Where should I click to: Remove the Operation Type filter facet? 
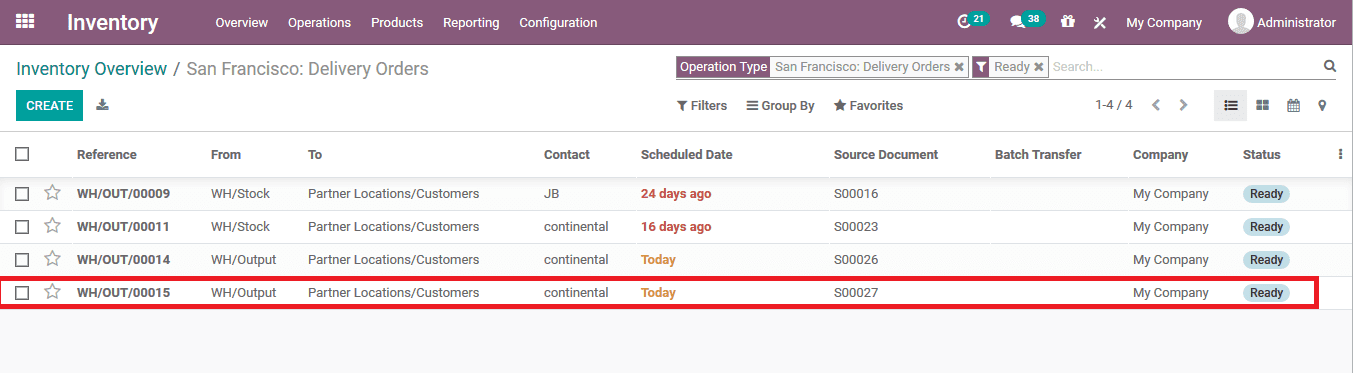pos(959,67)
